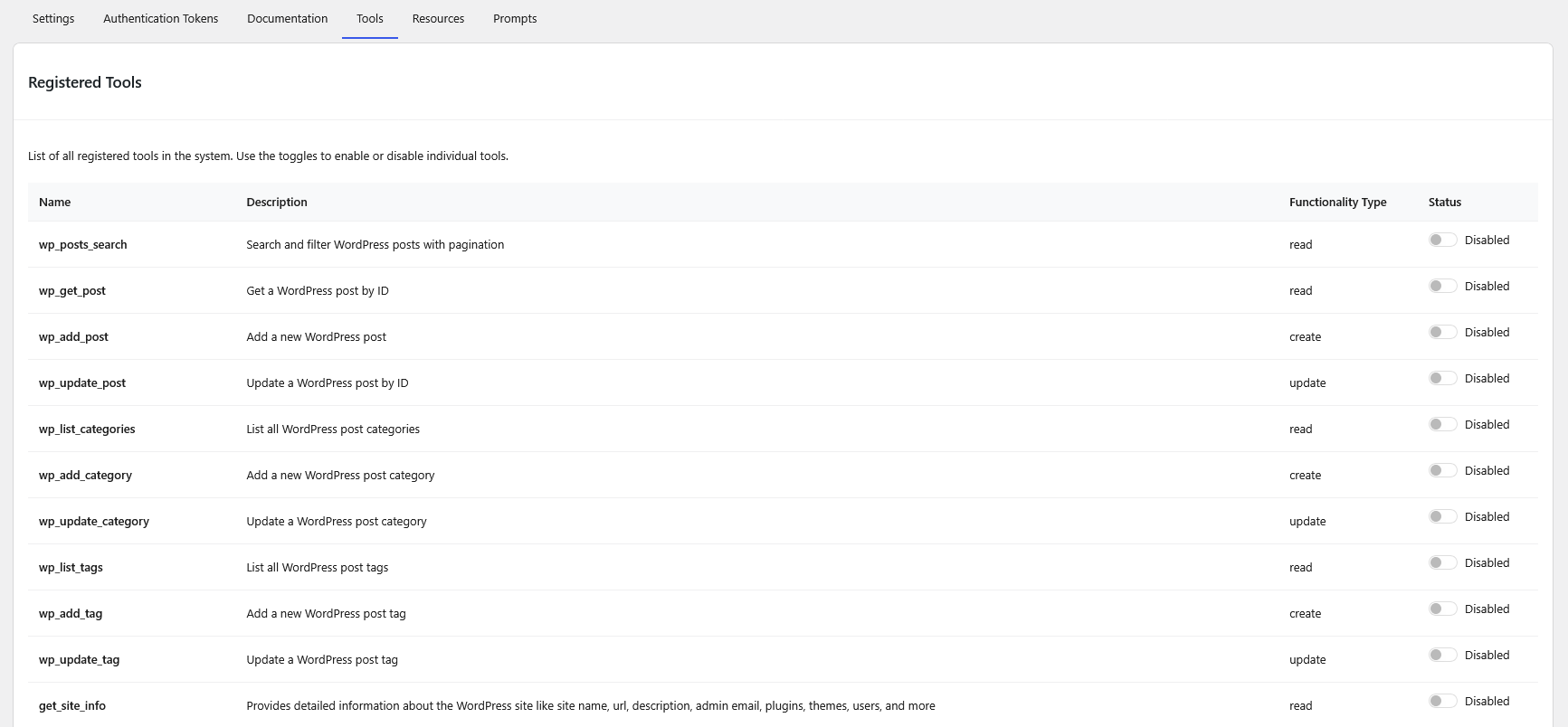Toggle wp_update_category status switch

tap(1442, 516)
